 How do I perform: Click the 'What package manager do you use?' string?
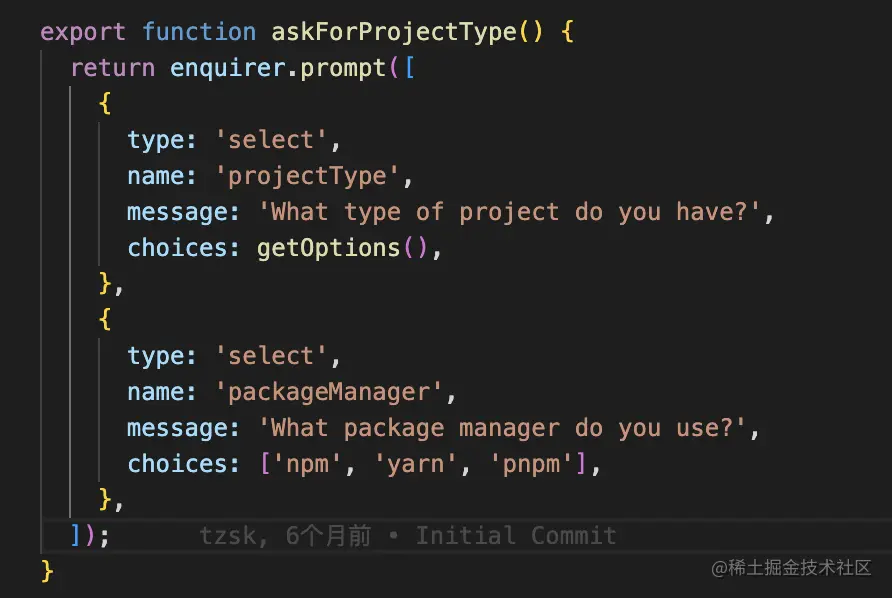tap(502, 428)
